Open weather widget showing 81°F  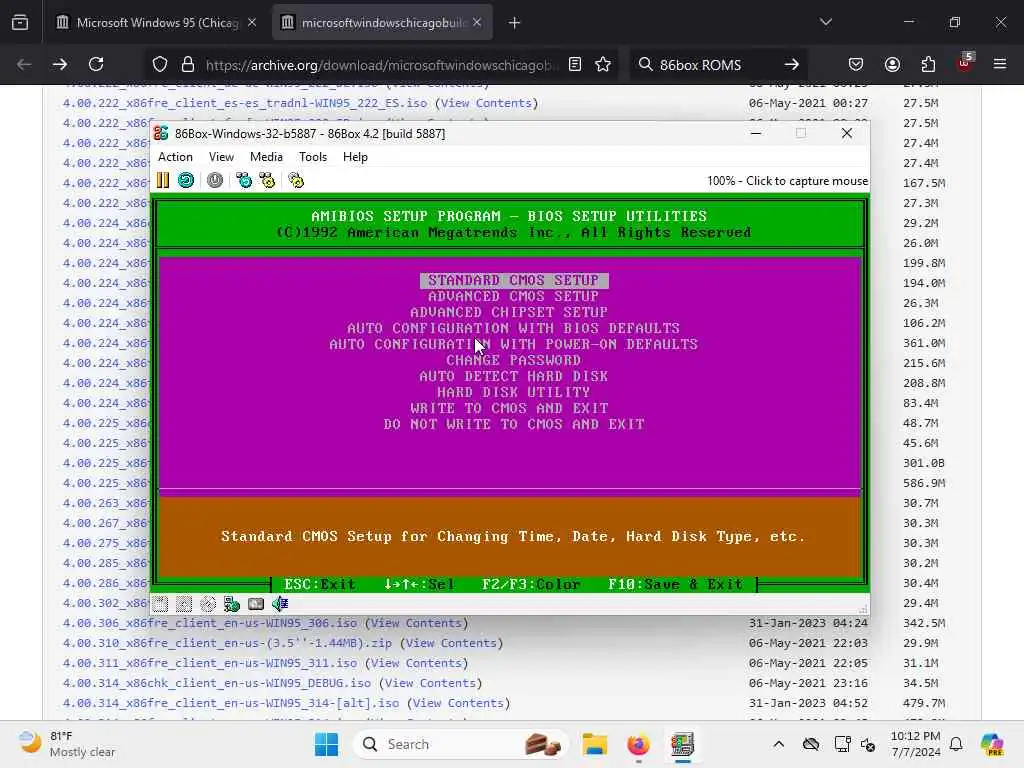pyautogui.click(x=67, y=744)
